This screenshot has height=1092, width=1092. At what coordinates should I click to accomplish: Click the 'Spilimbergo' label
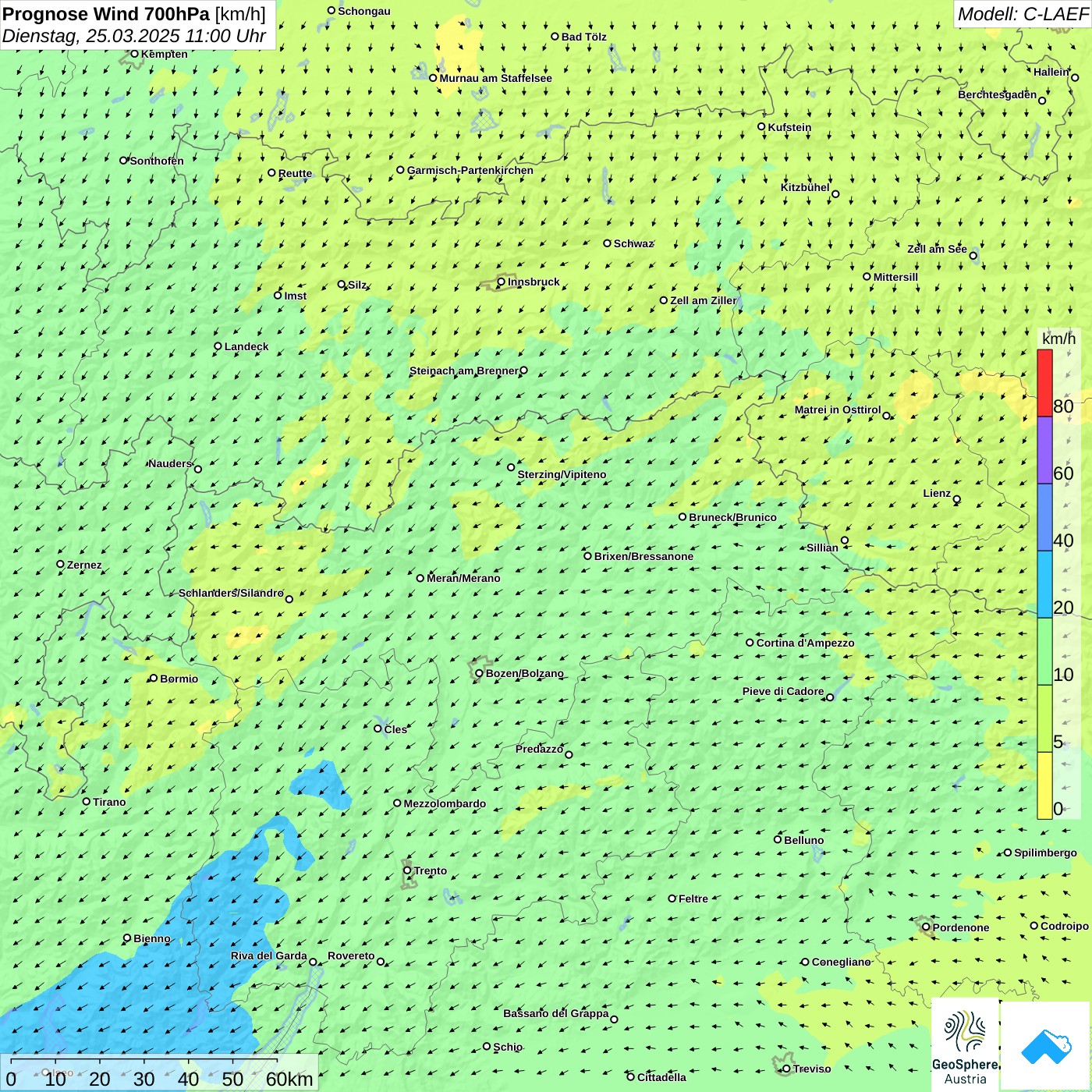click(x=1045, y=853)
